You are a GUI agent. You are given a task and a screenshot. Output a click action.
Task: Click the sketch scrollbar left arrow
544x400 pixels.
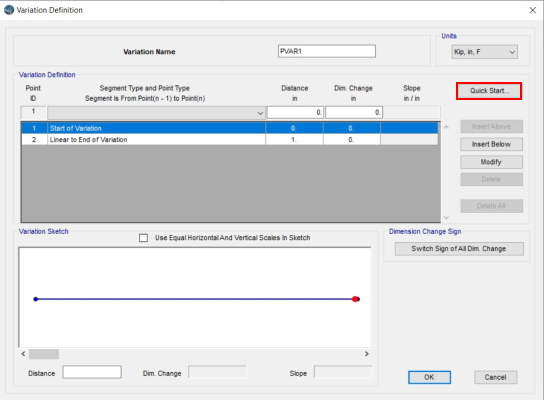pyautogui.click(x=23, y=354)
